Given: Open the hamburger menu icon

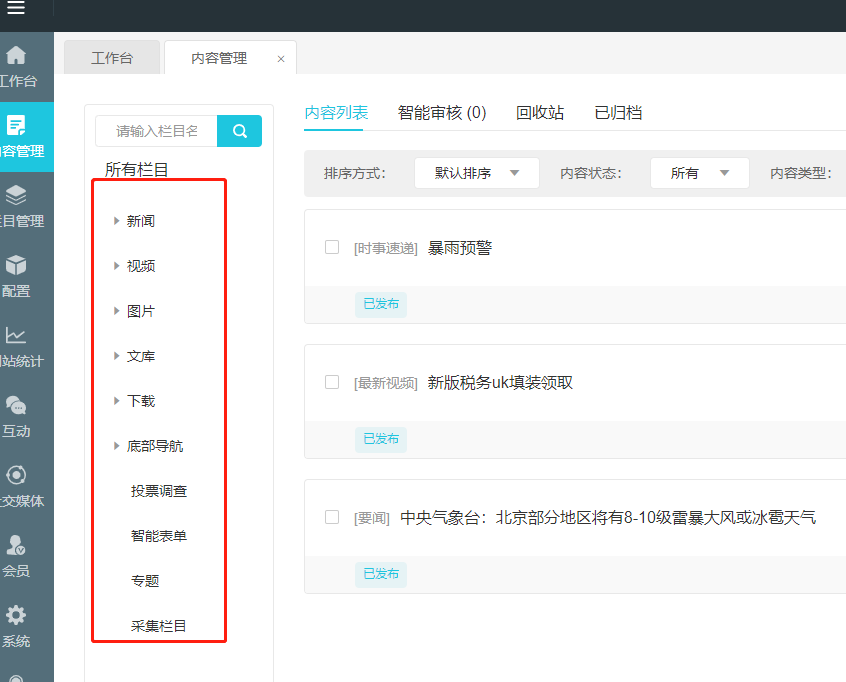Looking at the screenshot, I should click(16, 10).
